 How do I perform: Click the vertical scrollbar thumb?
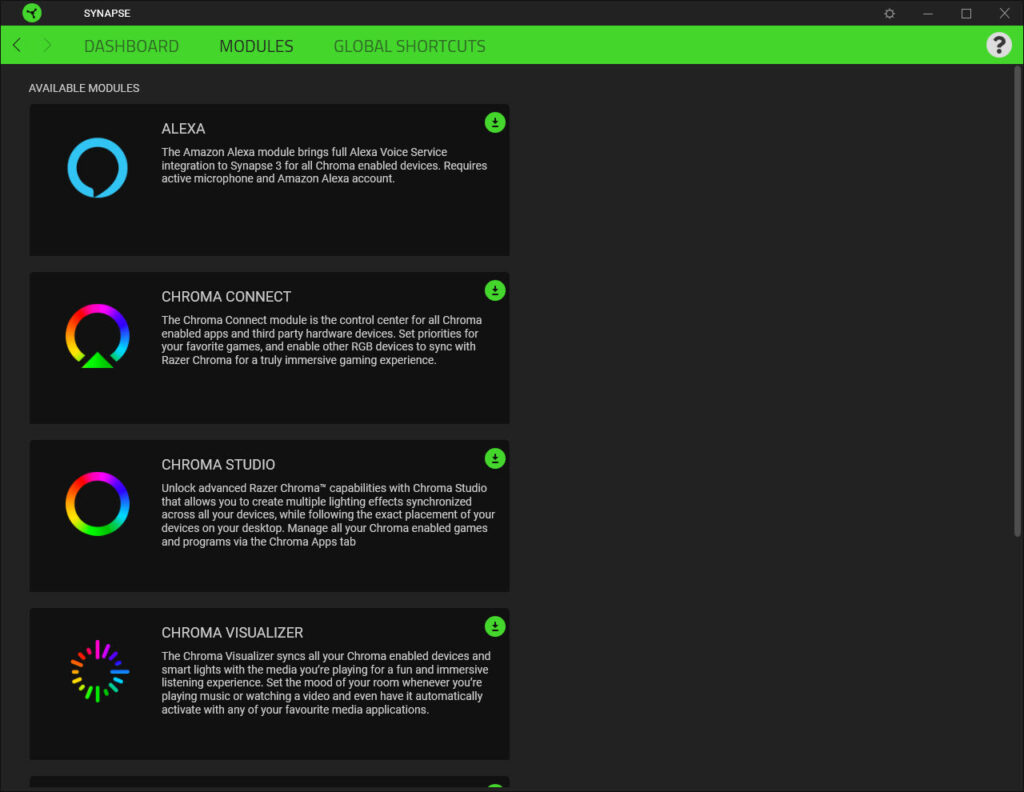click(1017, 301)
